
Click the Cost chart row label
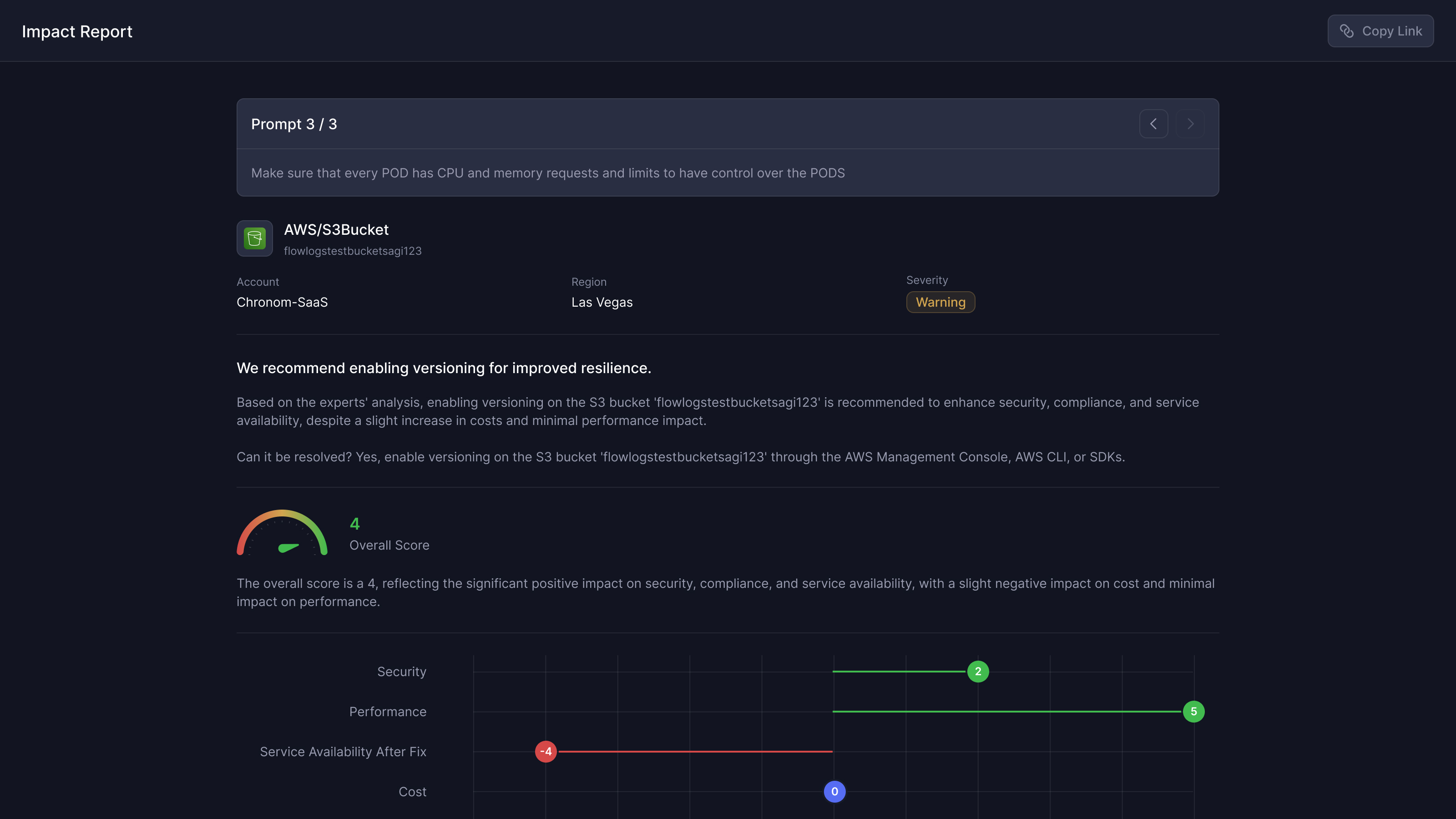click(x=413, y=792)
